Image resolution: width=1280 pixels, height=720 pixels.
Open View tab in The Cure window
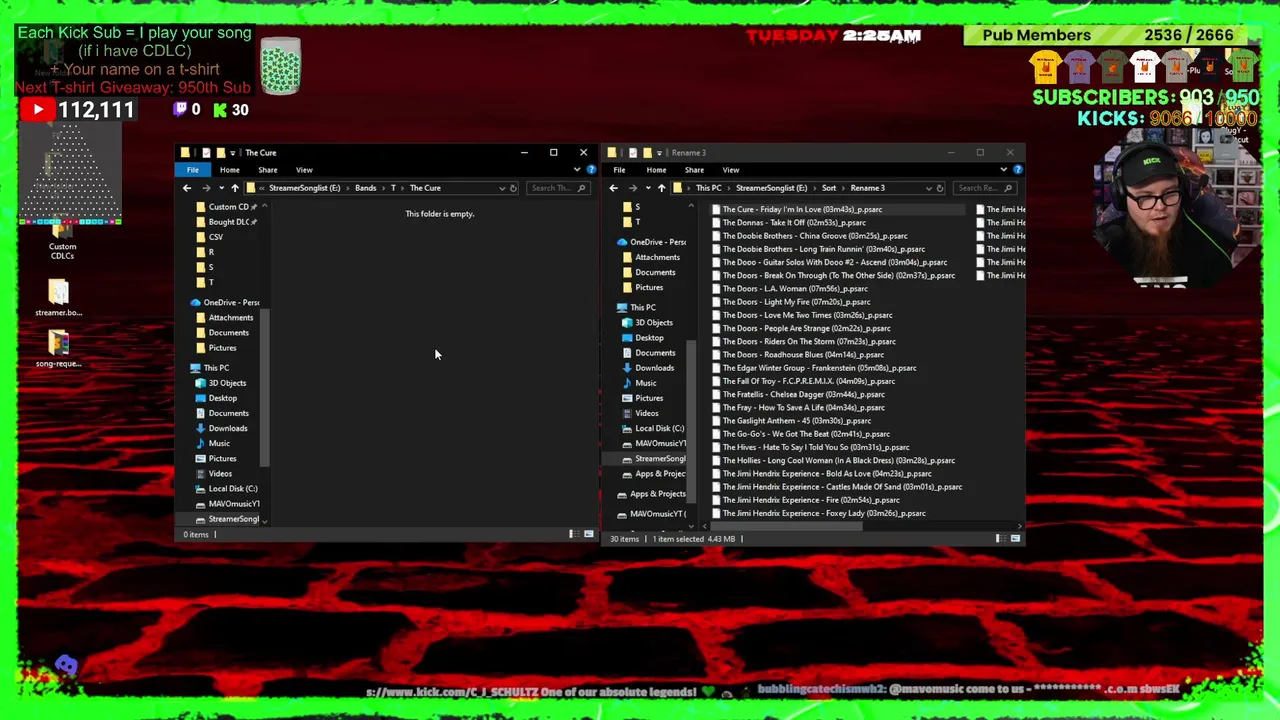pyautogui.click(x=304, y=170)
